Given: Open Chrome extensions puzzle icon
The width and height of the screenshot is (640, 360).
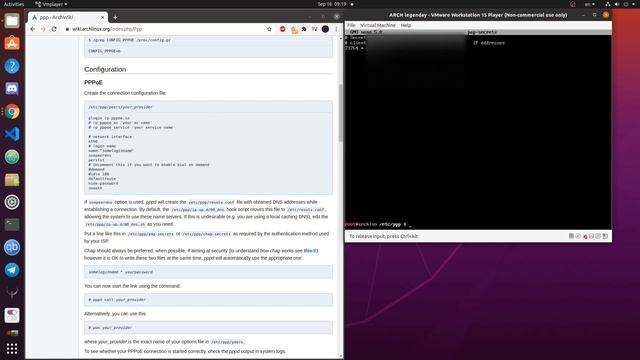Looking at the screenshot, I should (x=304, y=29).
